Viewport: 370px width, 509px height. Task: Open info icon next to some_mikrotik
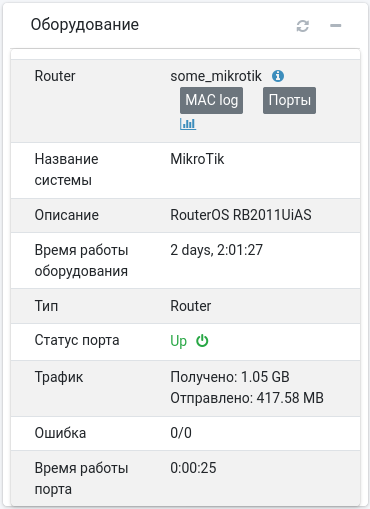click(278, 76)
